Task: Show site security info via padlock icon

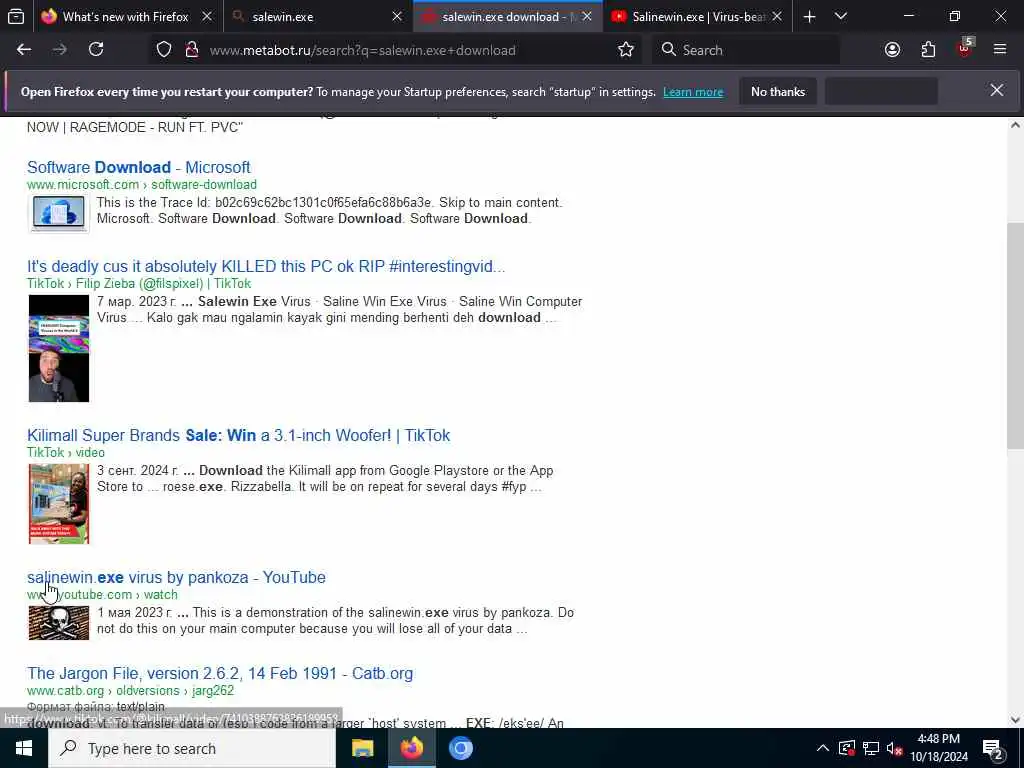Action: pyautogui.click(x=191, y=50)
